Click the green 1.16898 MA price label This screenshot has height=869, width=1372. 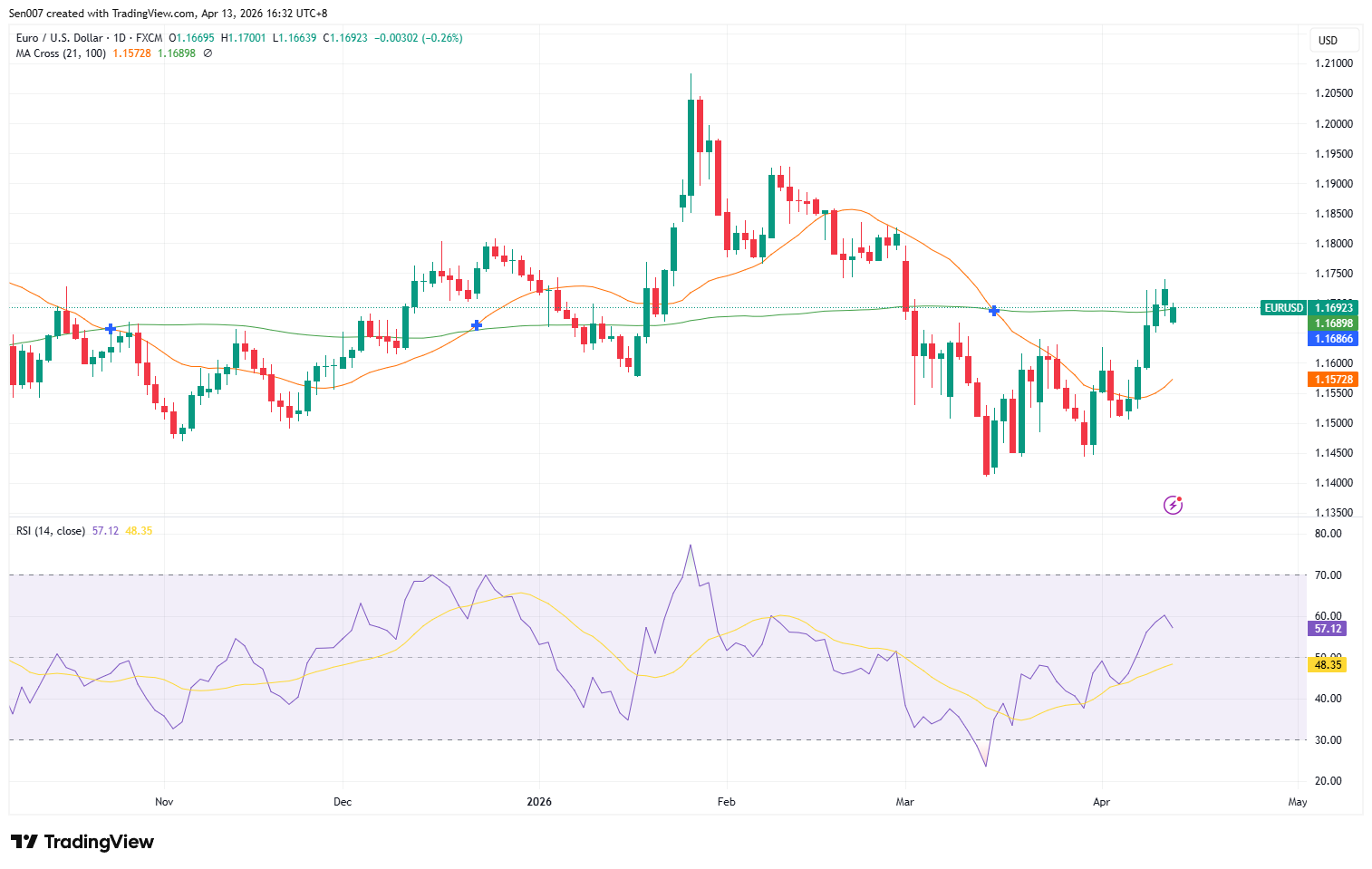(x=1331, y=323)
